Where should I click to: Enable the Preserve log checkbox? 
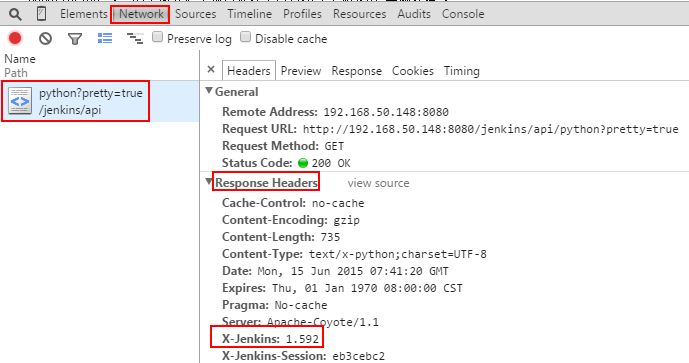[x=157, y=37]
